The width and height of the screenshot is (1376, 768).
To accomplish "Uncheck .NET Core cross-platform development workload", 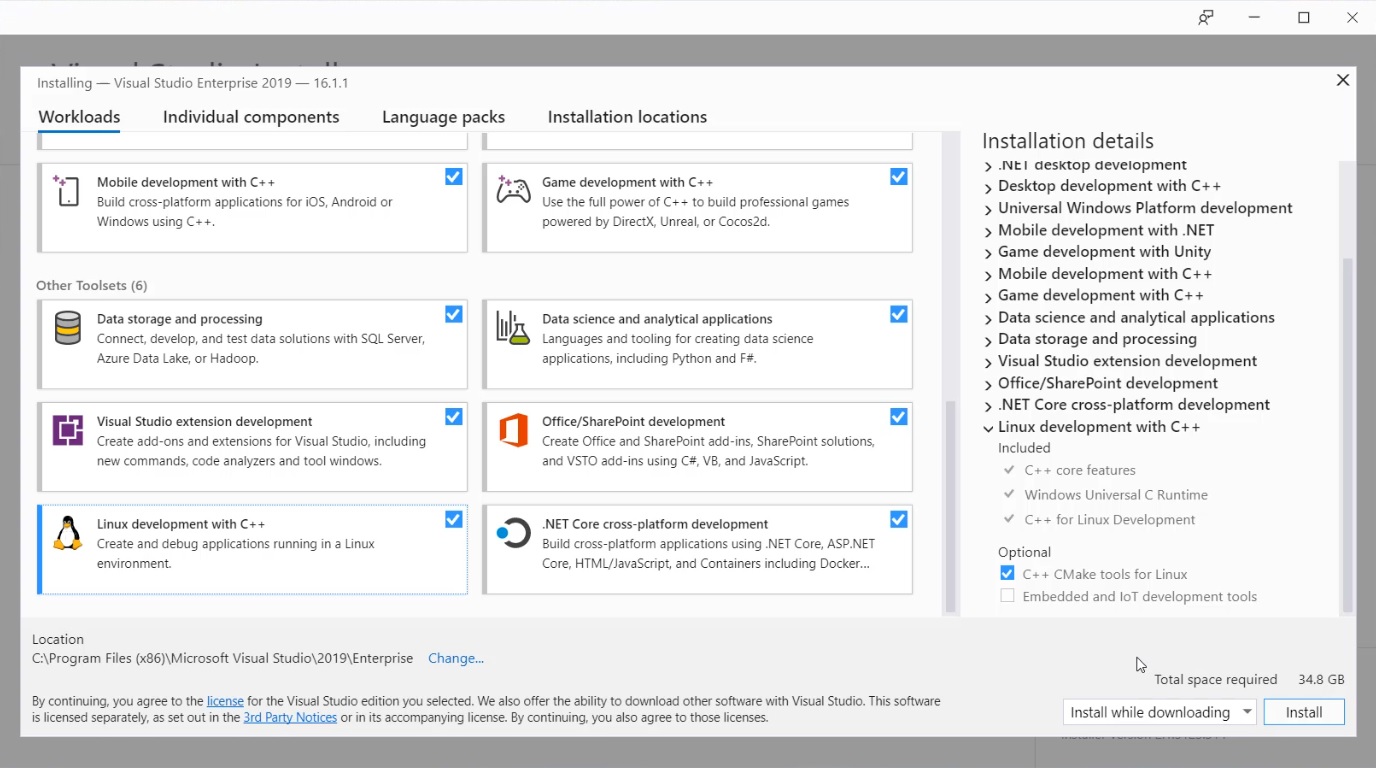I will click(899, 520).
